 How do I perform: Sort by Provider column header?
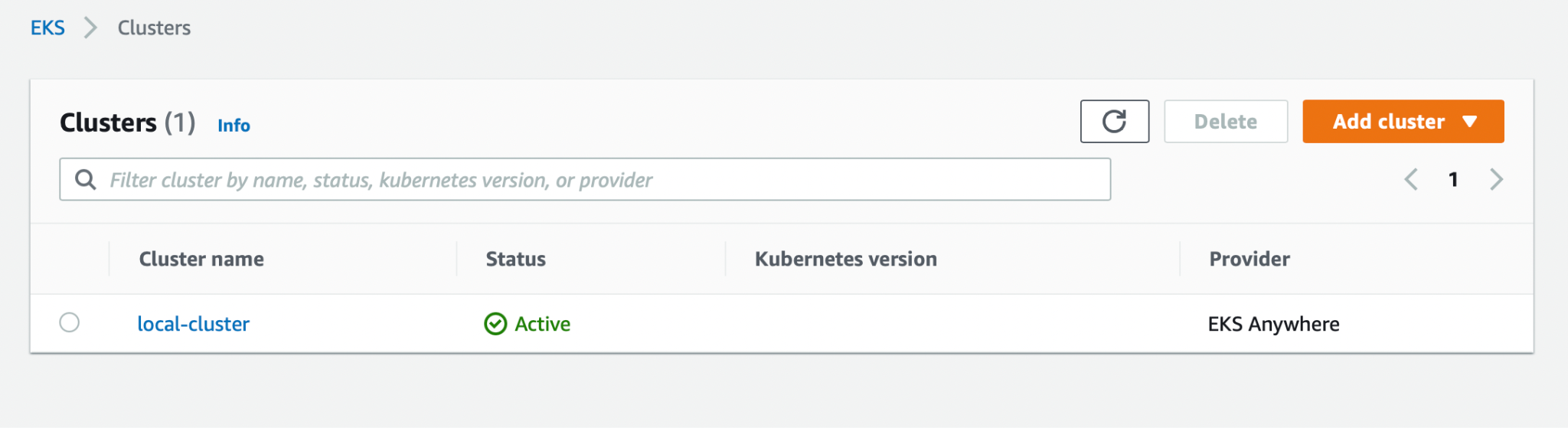click(1249, 259)
